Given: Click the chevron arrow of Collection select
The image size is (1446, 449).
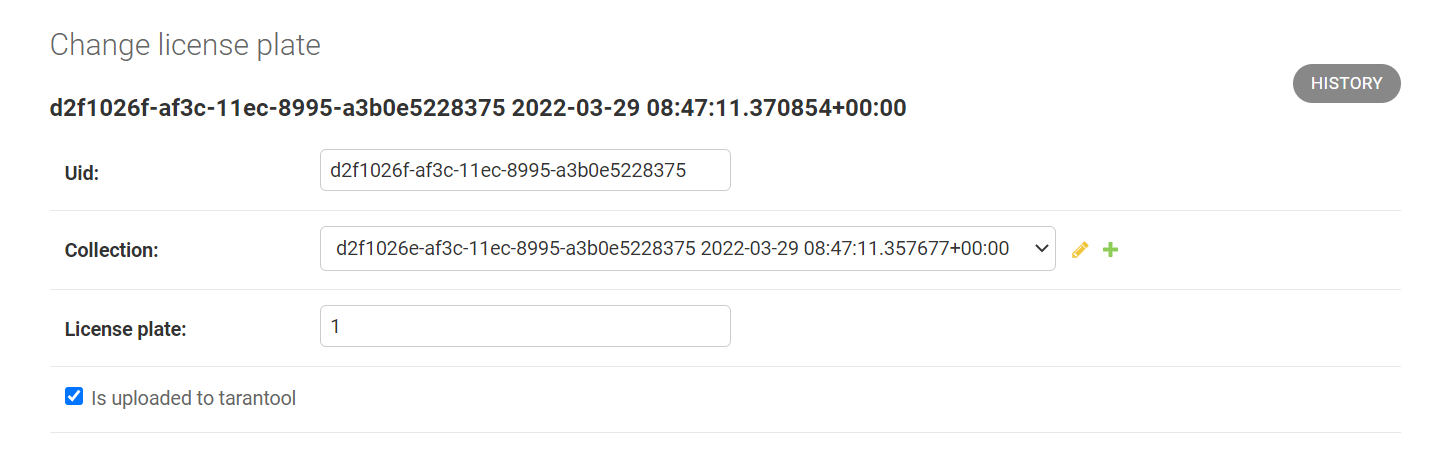Looking at the screenshot, I should (1040, 247).
